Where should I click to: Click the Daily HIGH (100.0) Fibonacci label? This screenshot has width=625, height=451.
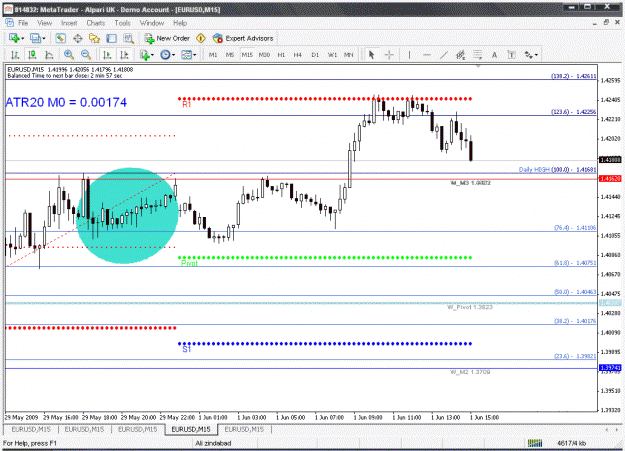click(557, 169)
